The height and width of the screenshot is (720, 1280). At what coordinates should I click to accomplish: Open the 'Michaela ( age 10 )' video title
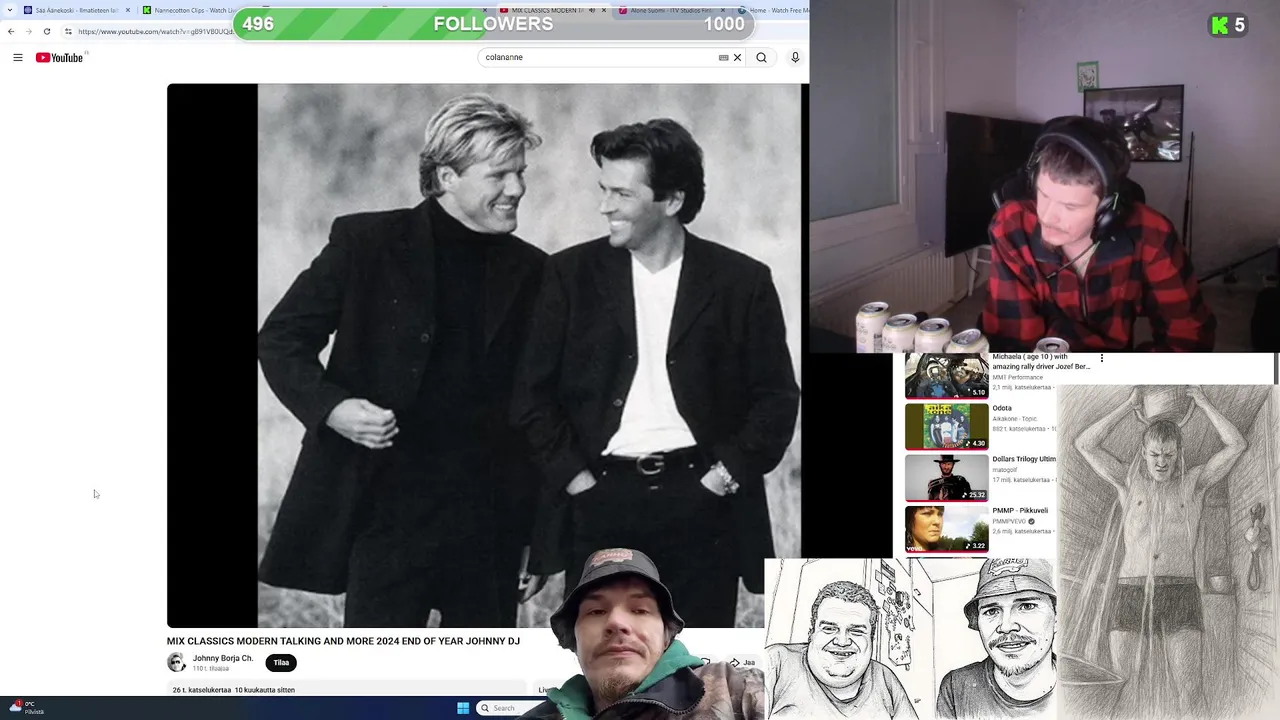point(1041,361)
